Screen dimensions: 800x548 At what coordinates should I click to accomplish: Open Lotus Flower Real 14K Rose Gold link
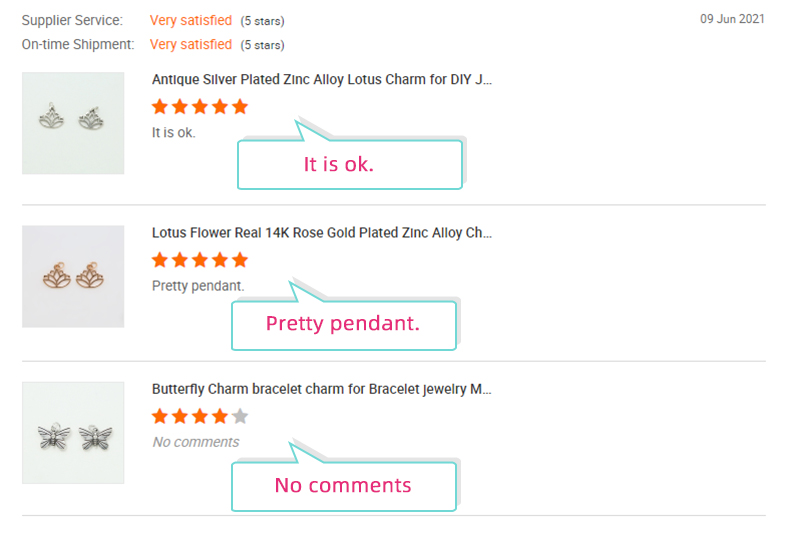[322, 233]
